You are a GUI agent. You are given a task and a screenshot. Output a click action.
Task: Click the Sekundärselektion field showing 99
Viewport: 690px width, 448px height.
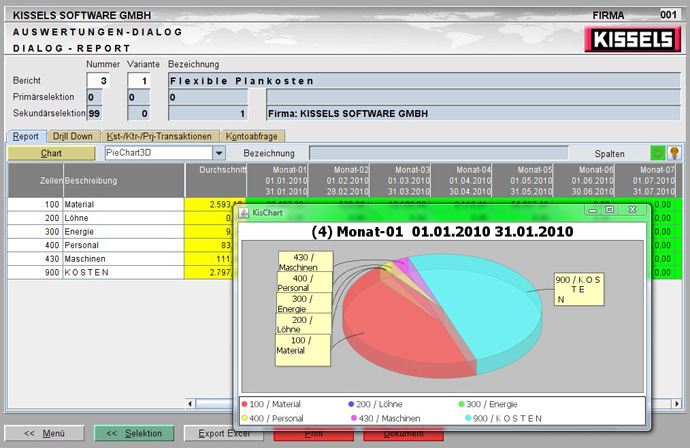point(94,114)
